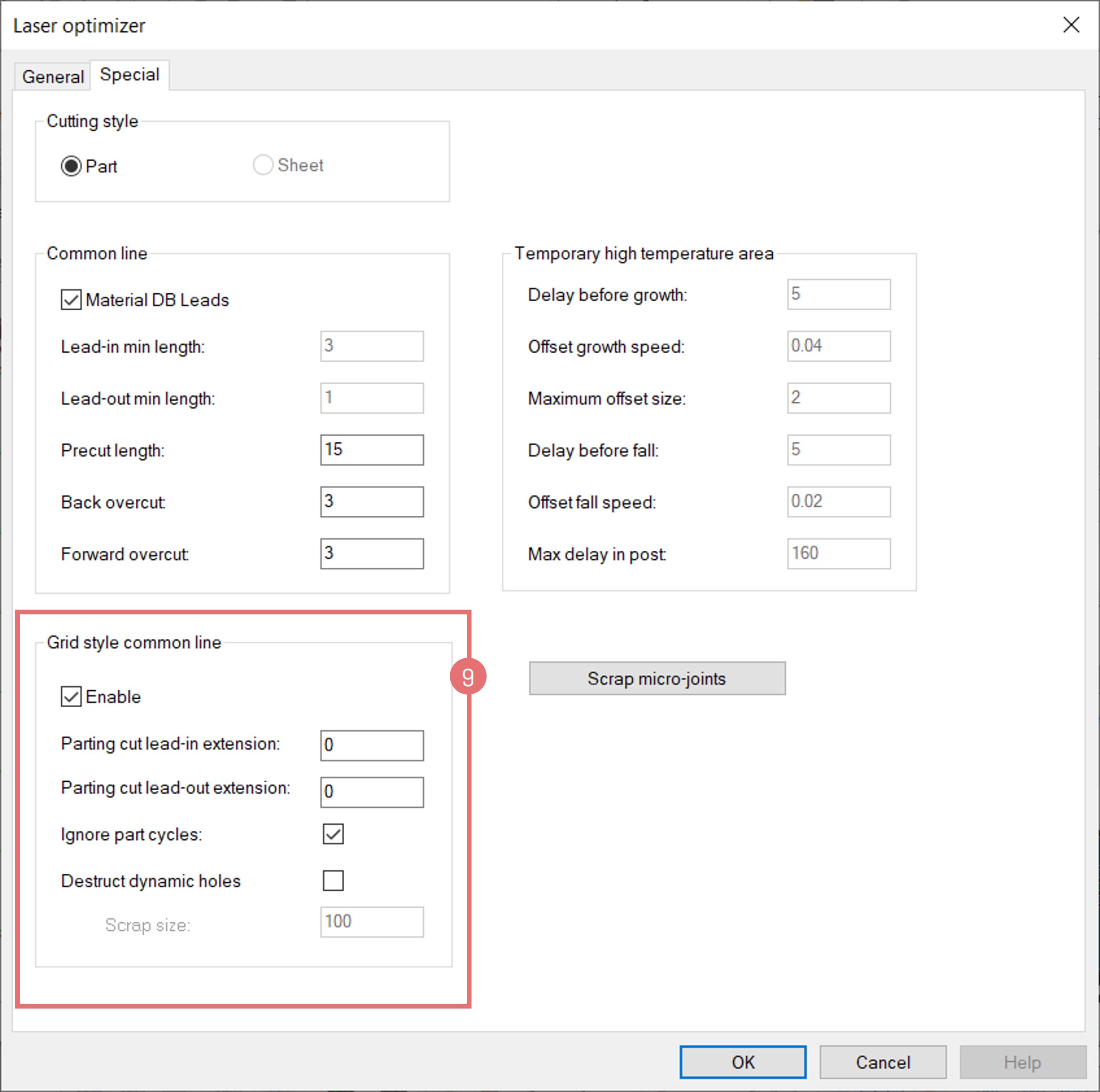1100x1092 pixels.
Task: Click the Max delay in post field
Action: pyautogui.click(x=839, y=554)
